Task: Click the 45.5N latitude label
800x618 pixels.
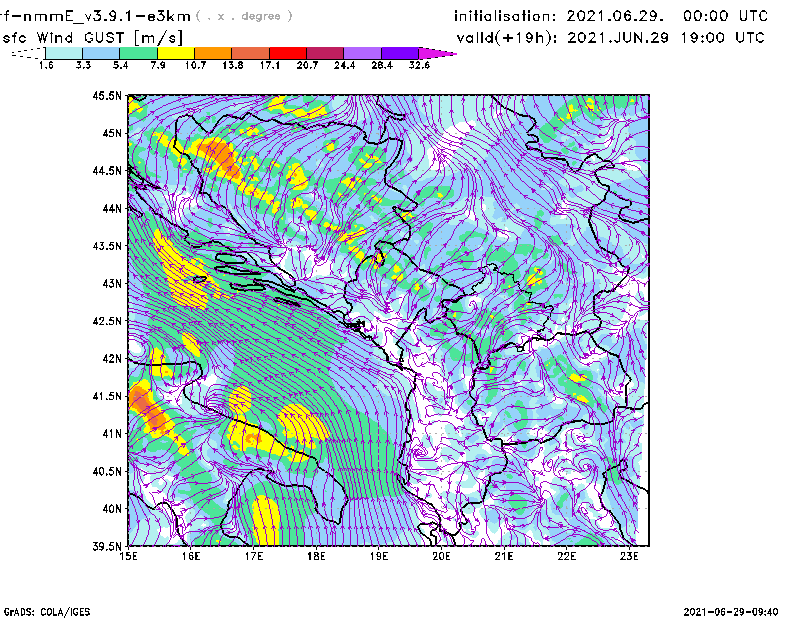Action: tap(107, 95)
